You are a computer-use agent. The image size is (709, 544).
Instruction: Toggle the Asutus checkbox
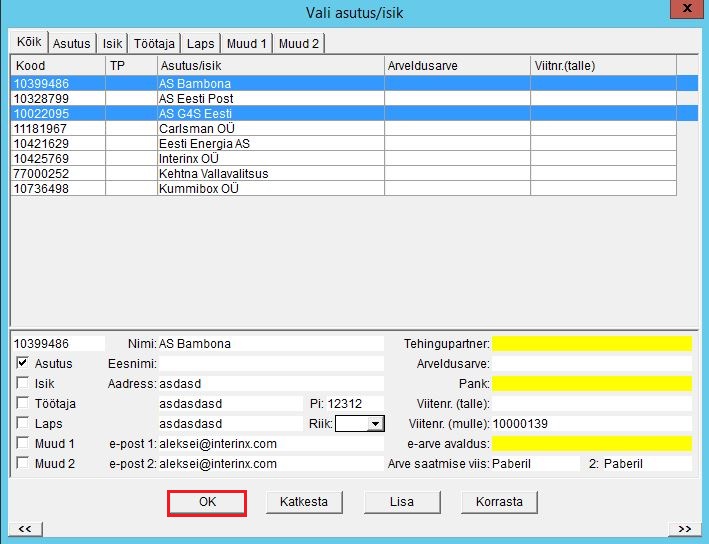[x=22, y=363]
